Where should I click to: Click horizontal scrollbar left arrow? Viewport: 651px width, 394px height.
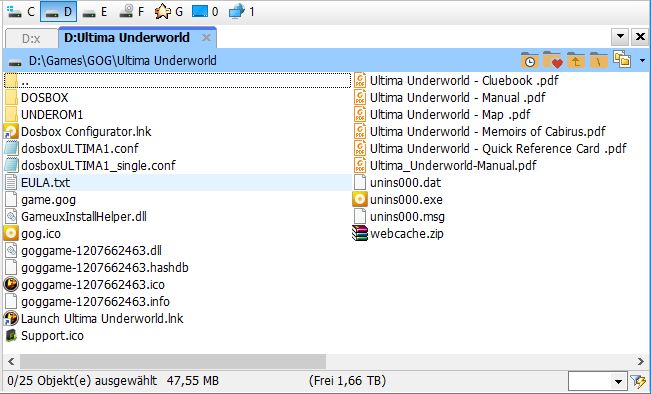pyautogui.click(x=11, y=361)
